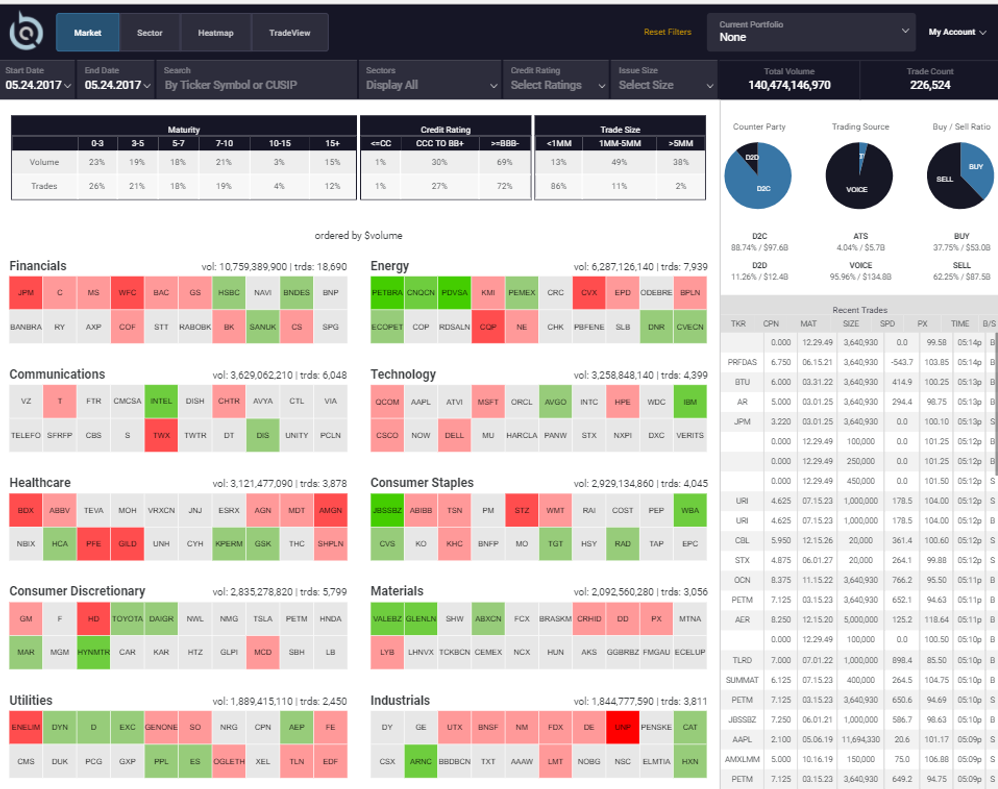This screenshot has height=789, width=998.
Task: Click the Reset Filters link
Action: (x=667, y=32)
